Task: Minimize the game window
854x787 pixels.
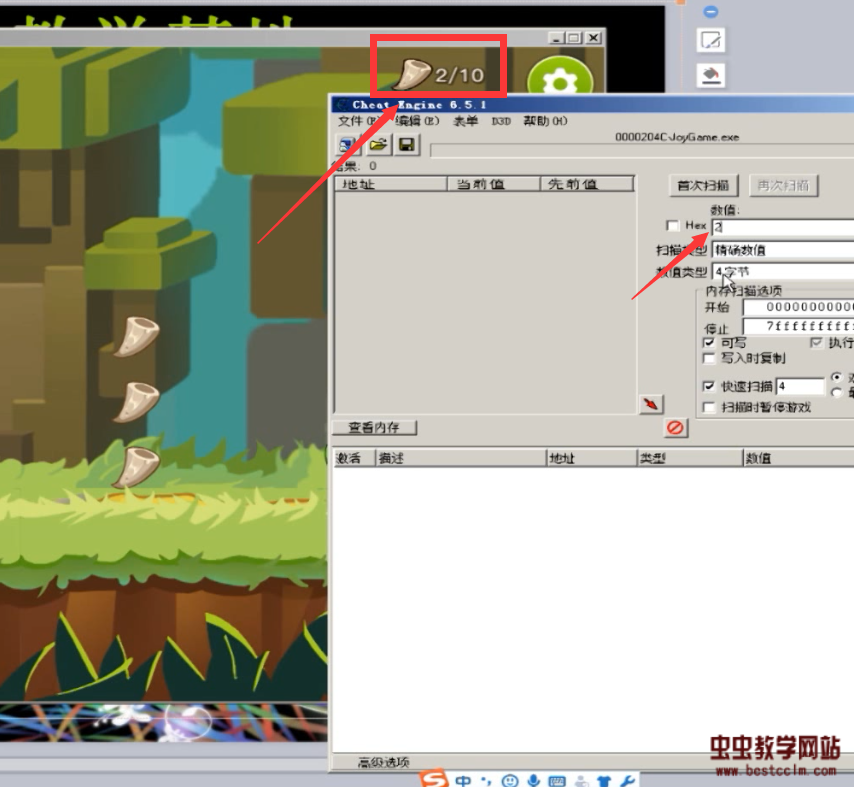Action: pyautogui.click(x=556, y=38)
